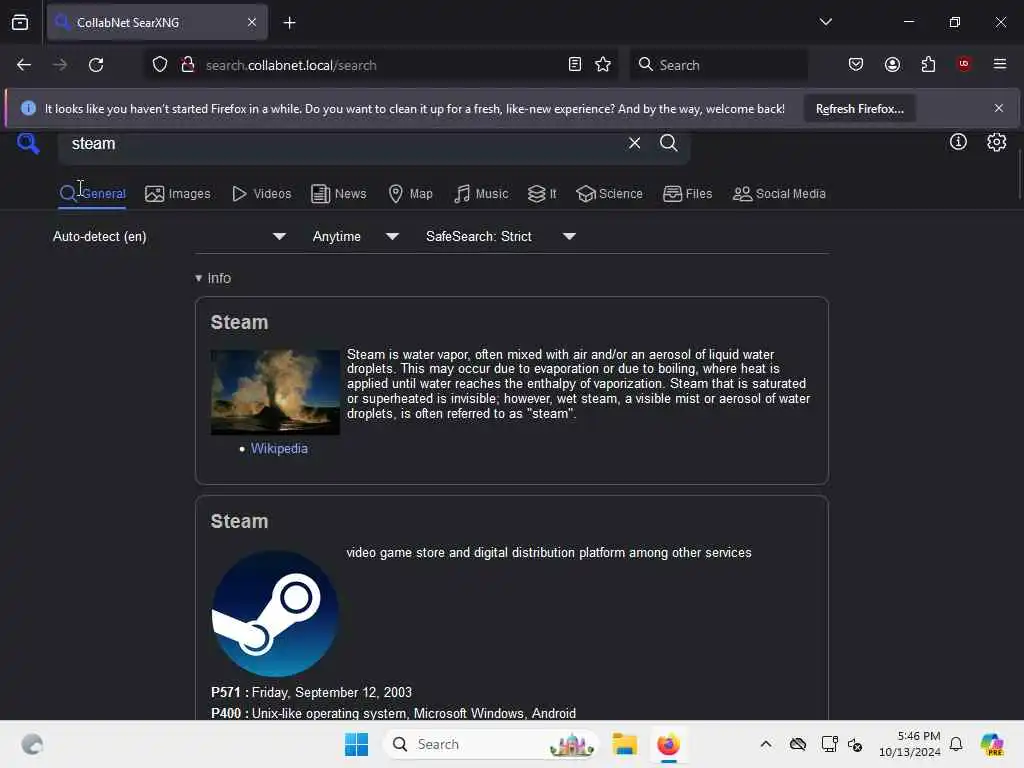1024x768 pixels.
Task: Reload the current page
Action: pyautogui.click(x=96, y=65)
